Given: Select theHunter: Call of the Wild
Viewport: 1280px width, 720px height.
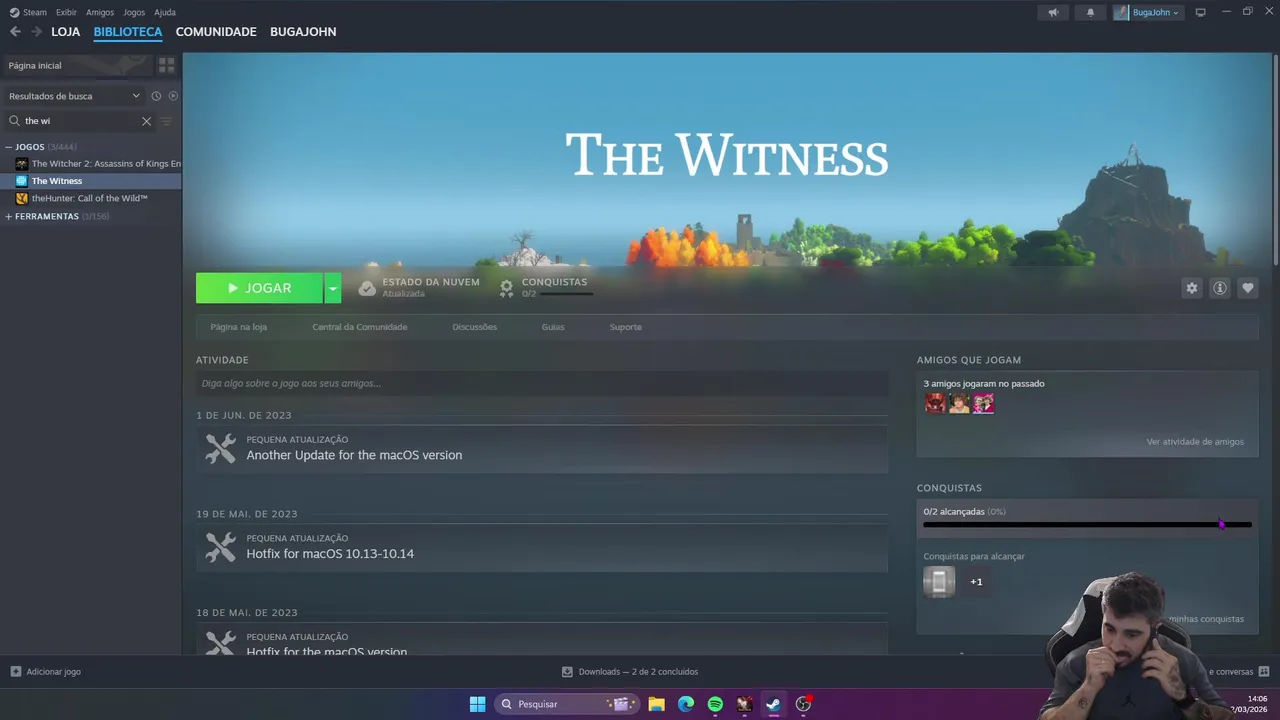Looking at the screenshot, I should point(89,198).
